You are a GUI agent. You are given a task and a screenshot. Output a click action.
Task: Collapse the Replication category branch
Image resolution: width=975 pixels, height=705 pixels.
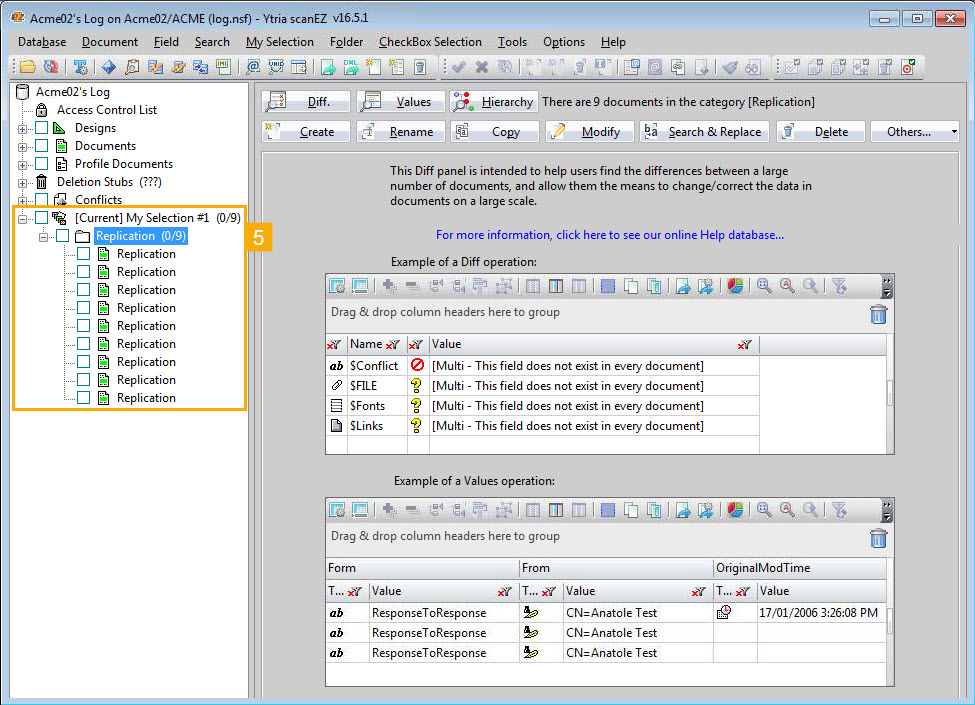[42, 235]
